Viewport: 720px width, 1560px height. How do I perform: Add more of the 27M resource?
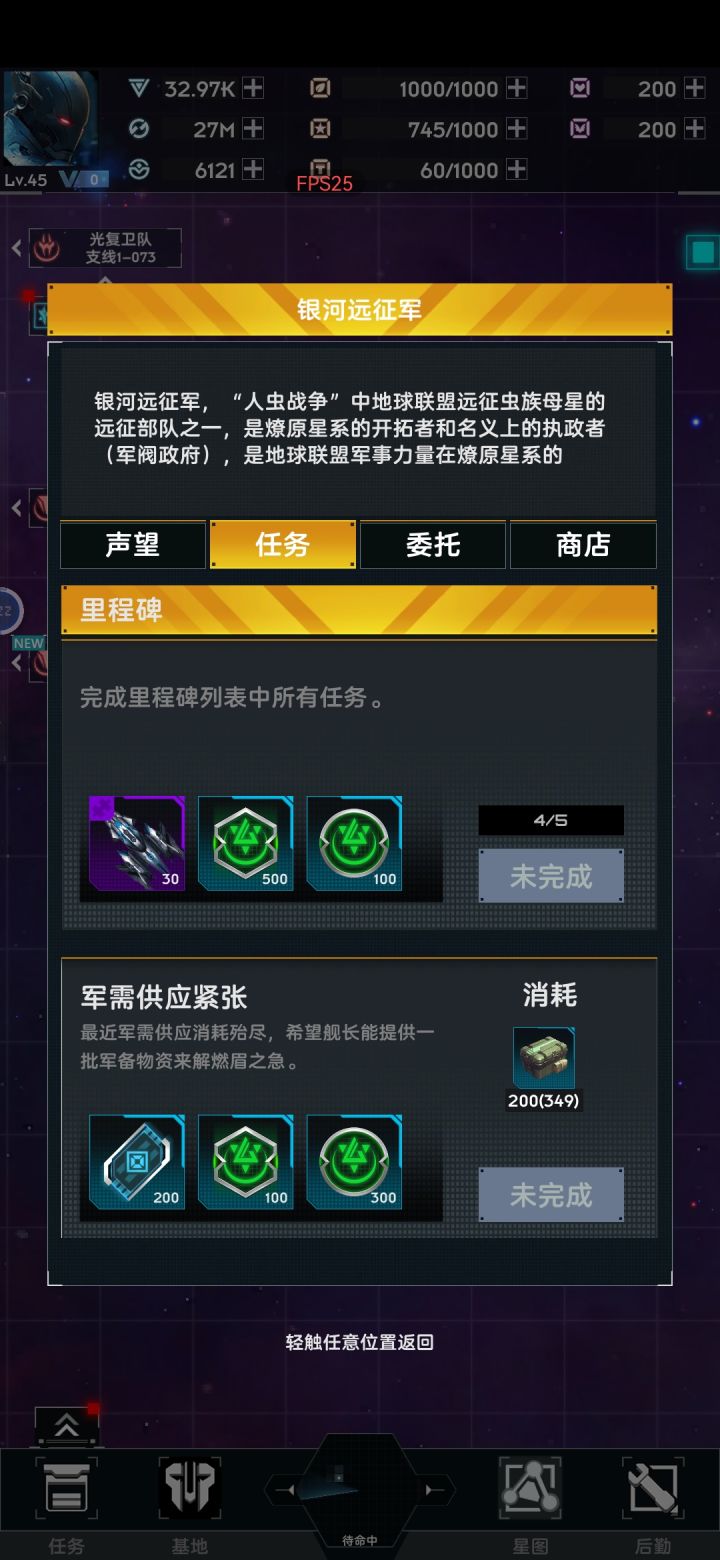click(254, 128)
